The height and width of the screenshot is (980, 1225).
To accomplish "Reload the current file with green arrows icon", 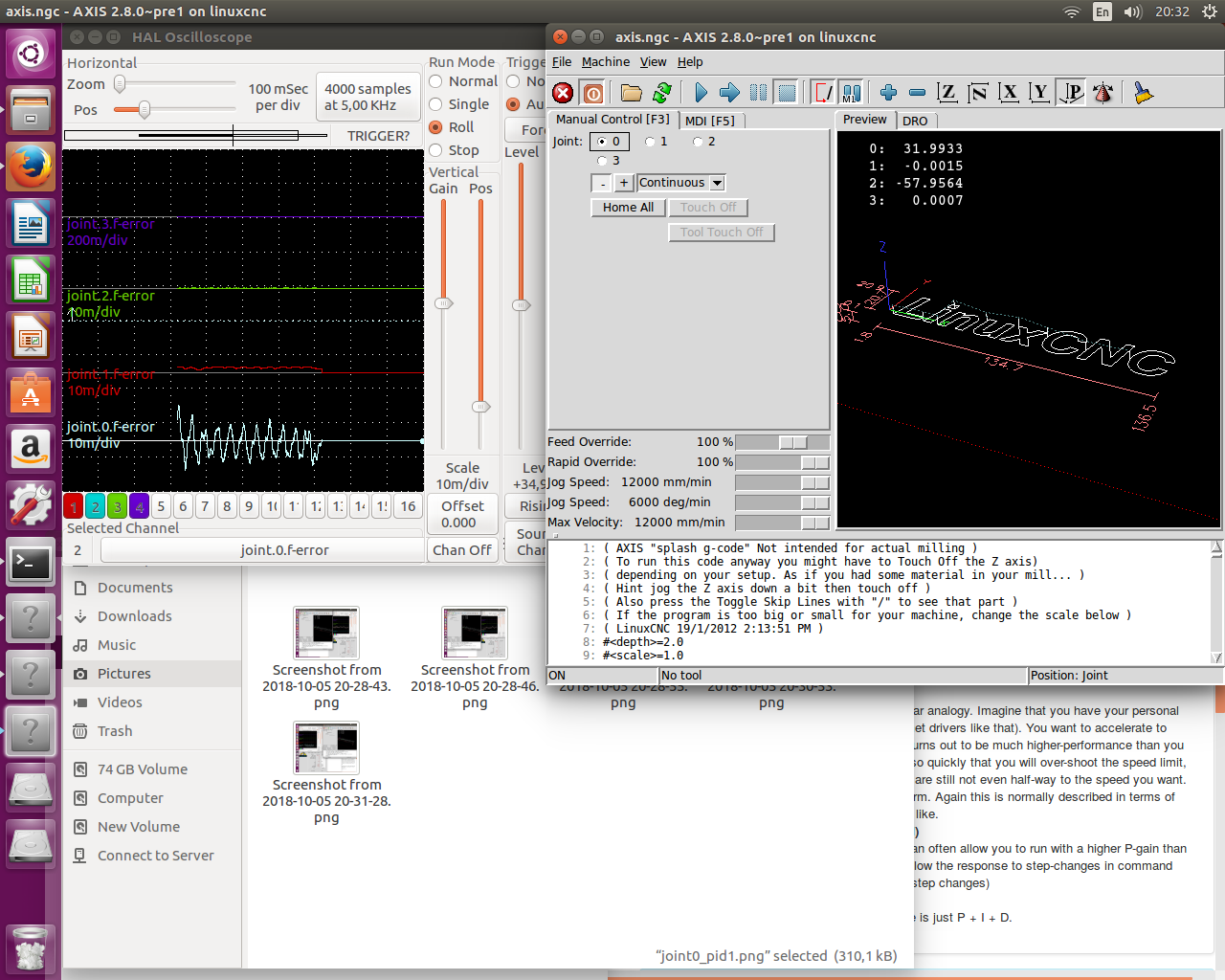I will point(661,93).
